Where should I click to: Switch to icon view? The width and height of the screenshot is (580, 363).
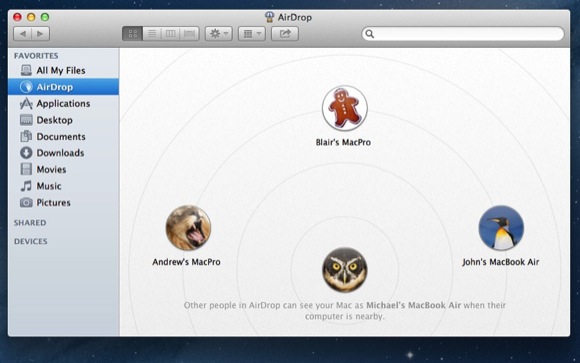tap(132, 34)
